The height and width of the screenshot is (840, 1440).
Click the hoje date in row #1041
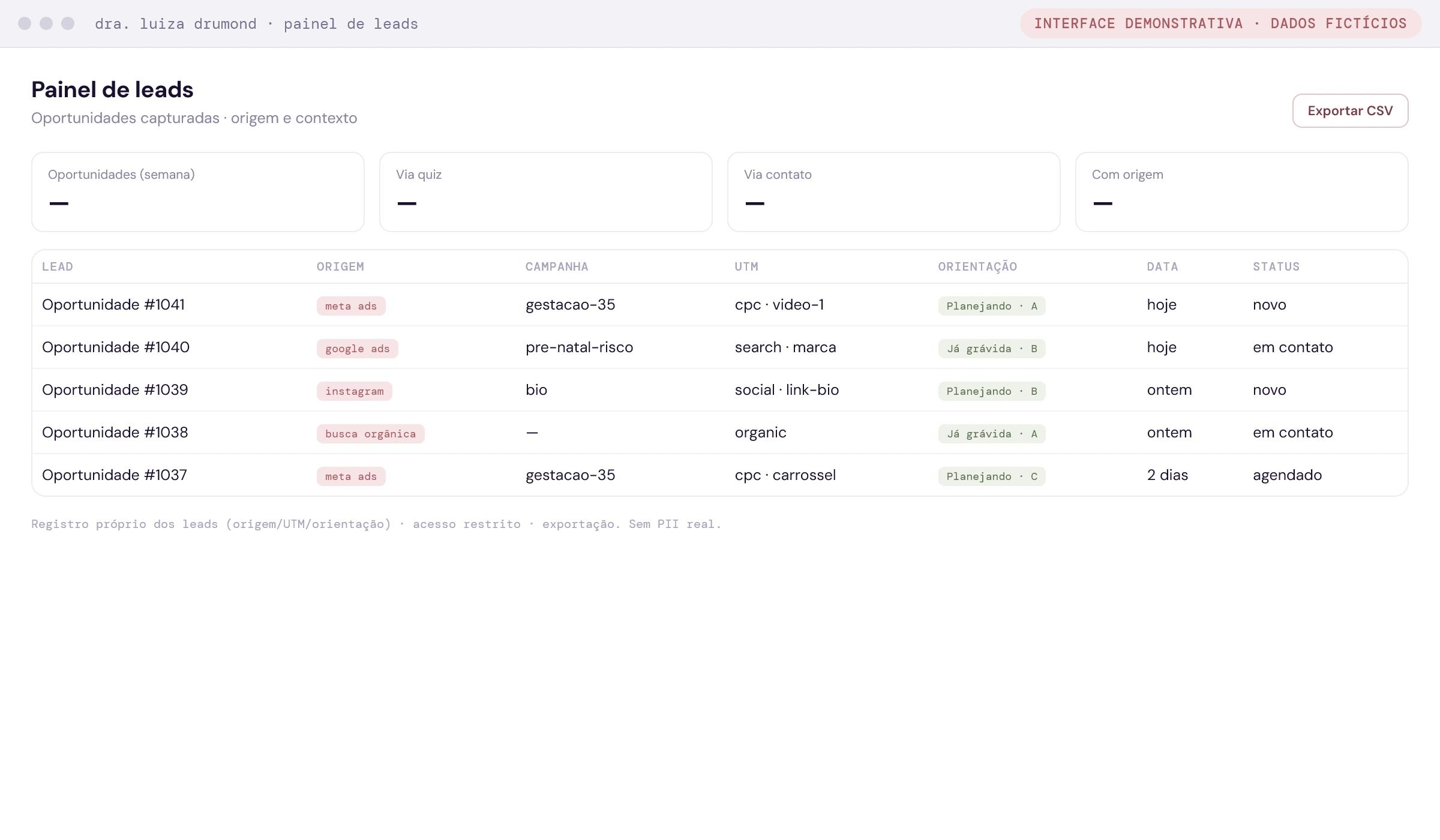click(x=1162, y=305)
